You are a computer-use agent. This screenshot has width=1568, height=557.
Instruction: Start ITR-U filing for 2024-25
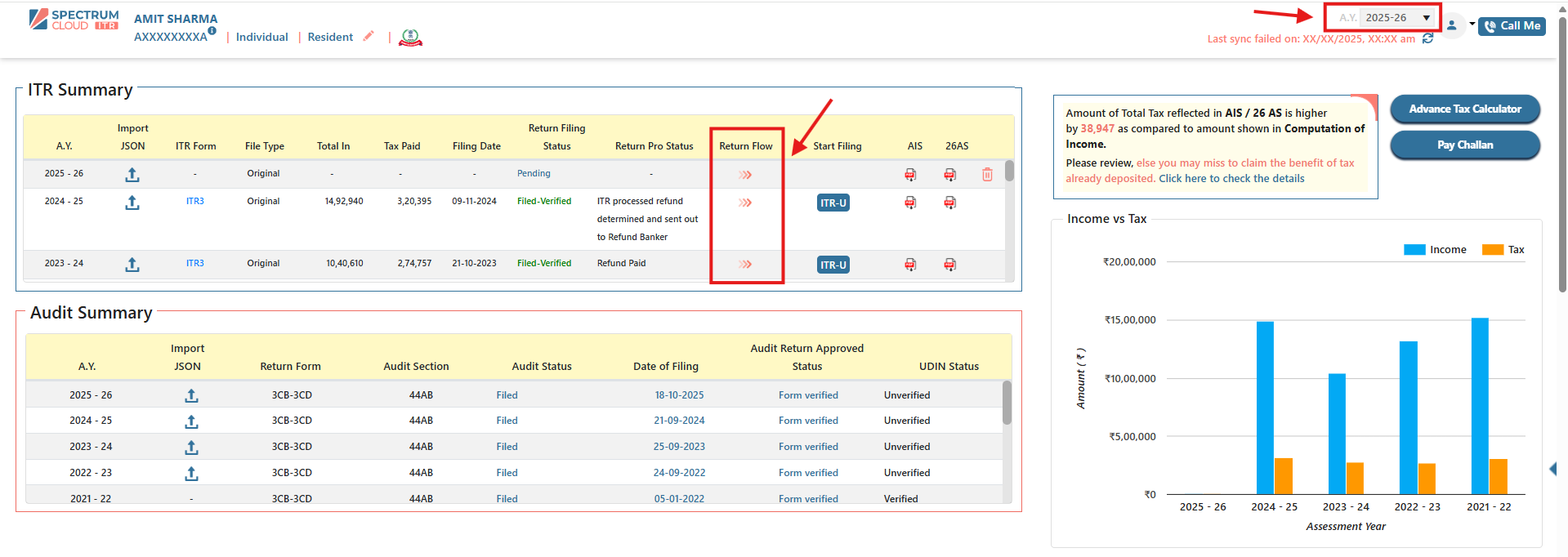(x=833, y=203)
